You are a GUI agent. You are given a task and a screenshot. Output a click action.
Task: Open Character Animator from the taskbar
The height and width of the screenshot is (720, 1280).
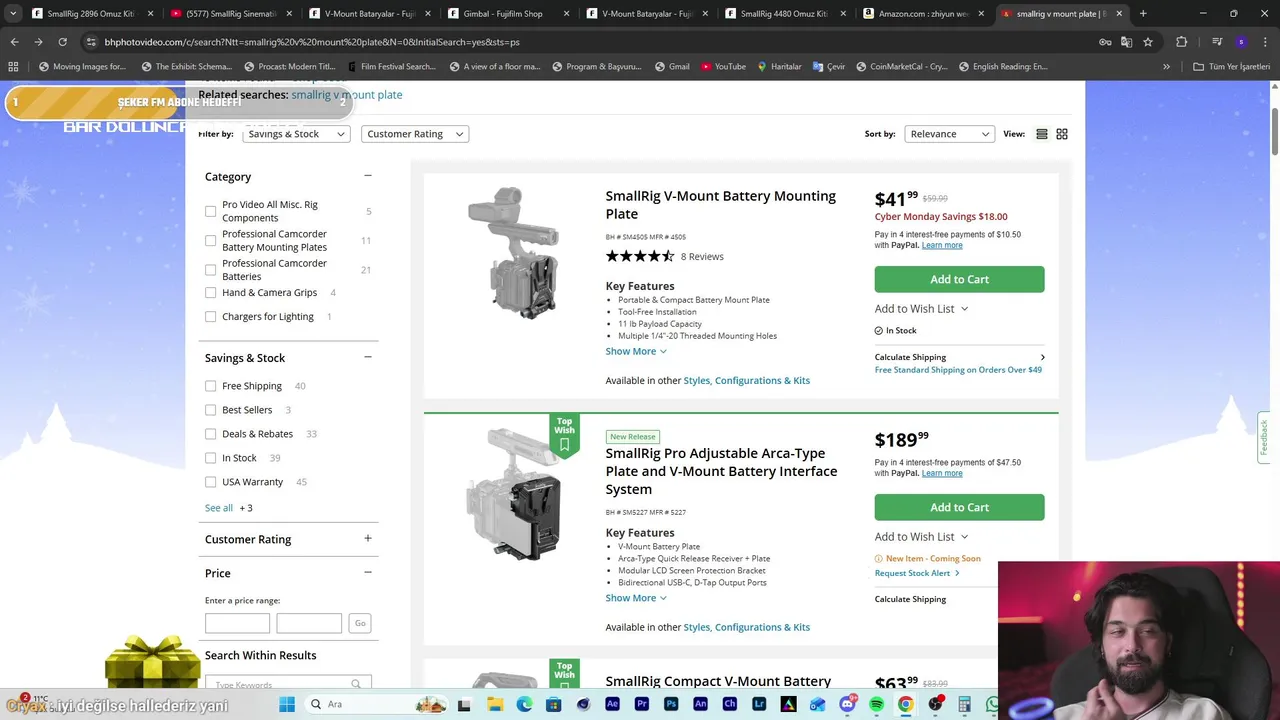point(729,704)
